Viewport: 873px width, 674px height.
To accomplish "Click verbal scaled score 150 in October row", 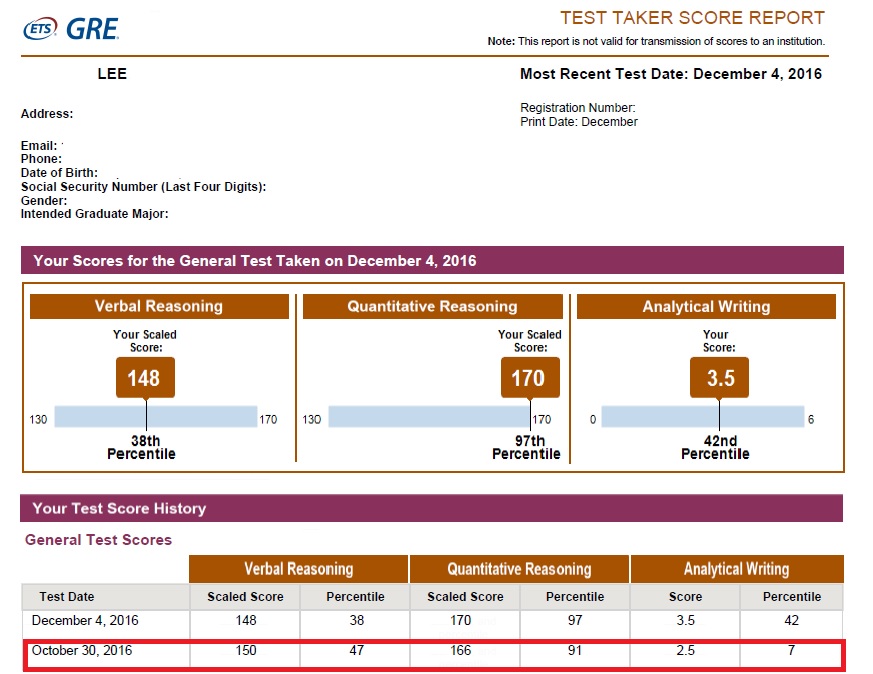I will [246, 650].
